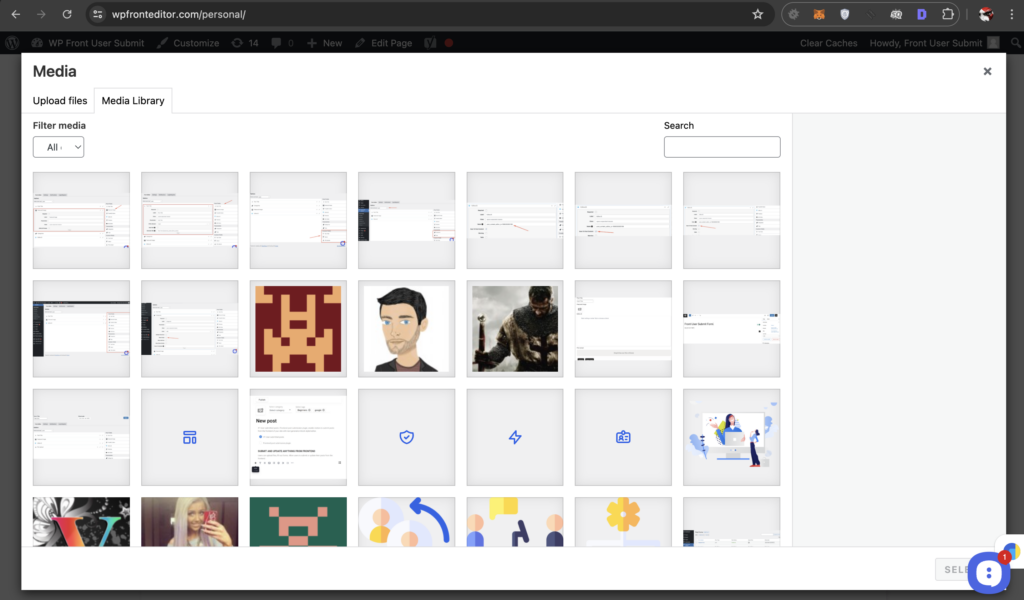Choose the armored knight photo
This screenshot has height=600, width=1024.
pyautogui.click(x=515, y=328)
